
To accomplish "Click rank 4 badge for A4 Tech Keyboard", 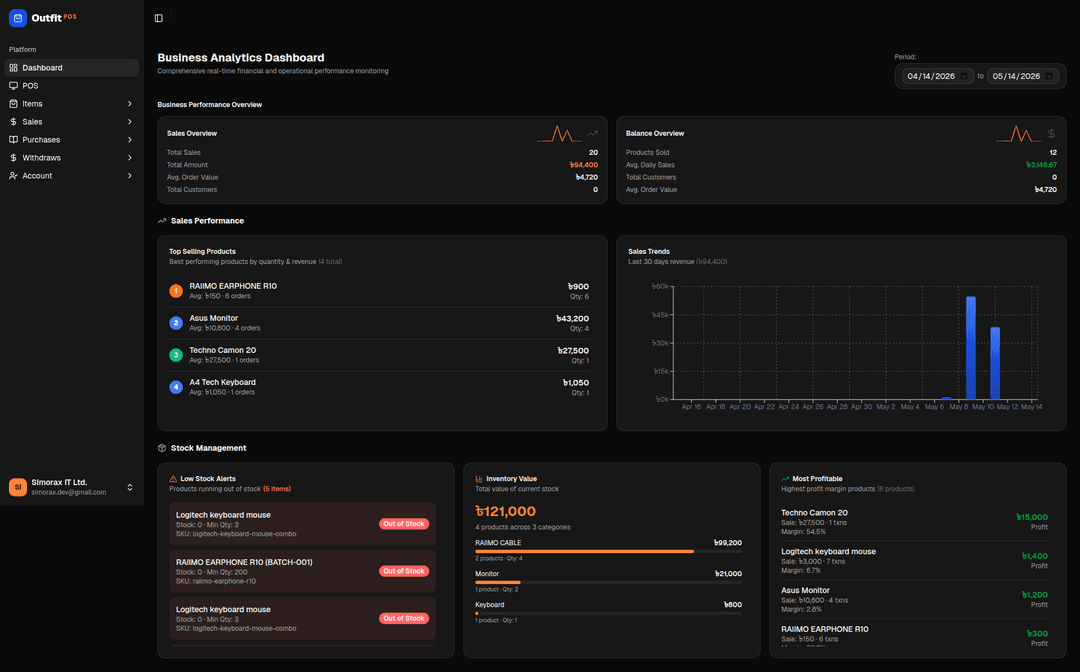I will (x=176, y=387).
